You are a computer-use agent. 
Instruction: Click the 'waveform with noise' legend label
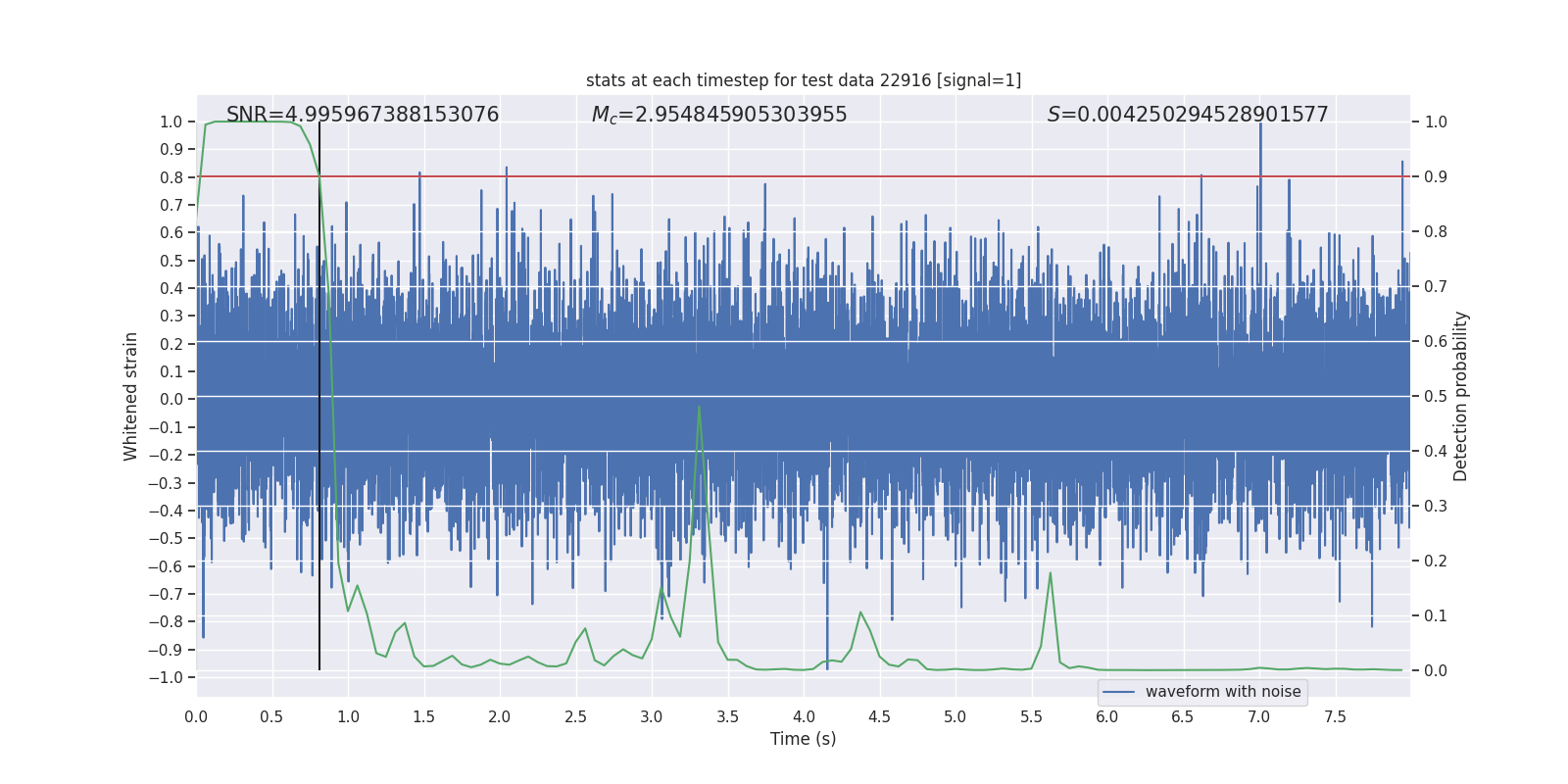click(x=1222, y=692)
